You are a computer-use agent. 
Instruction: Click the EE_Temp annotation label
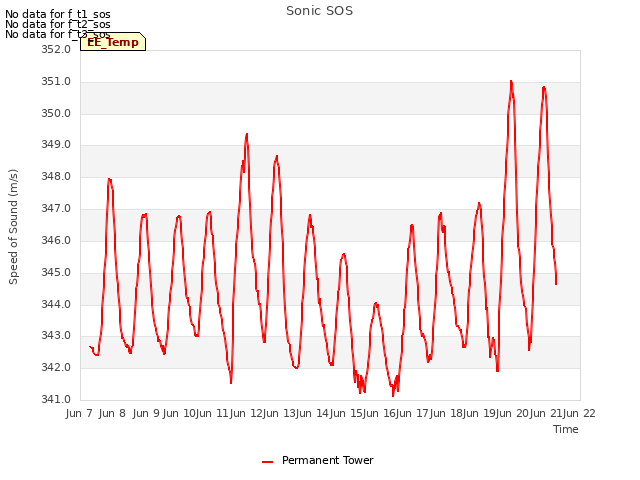113,42
